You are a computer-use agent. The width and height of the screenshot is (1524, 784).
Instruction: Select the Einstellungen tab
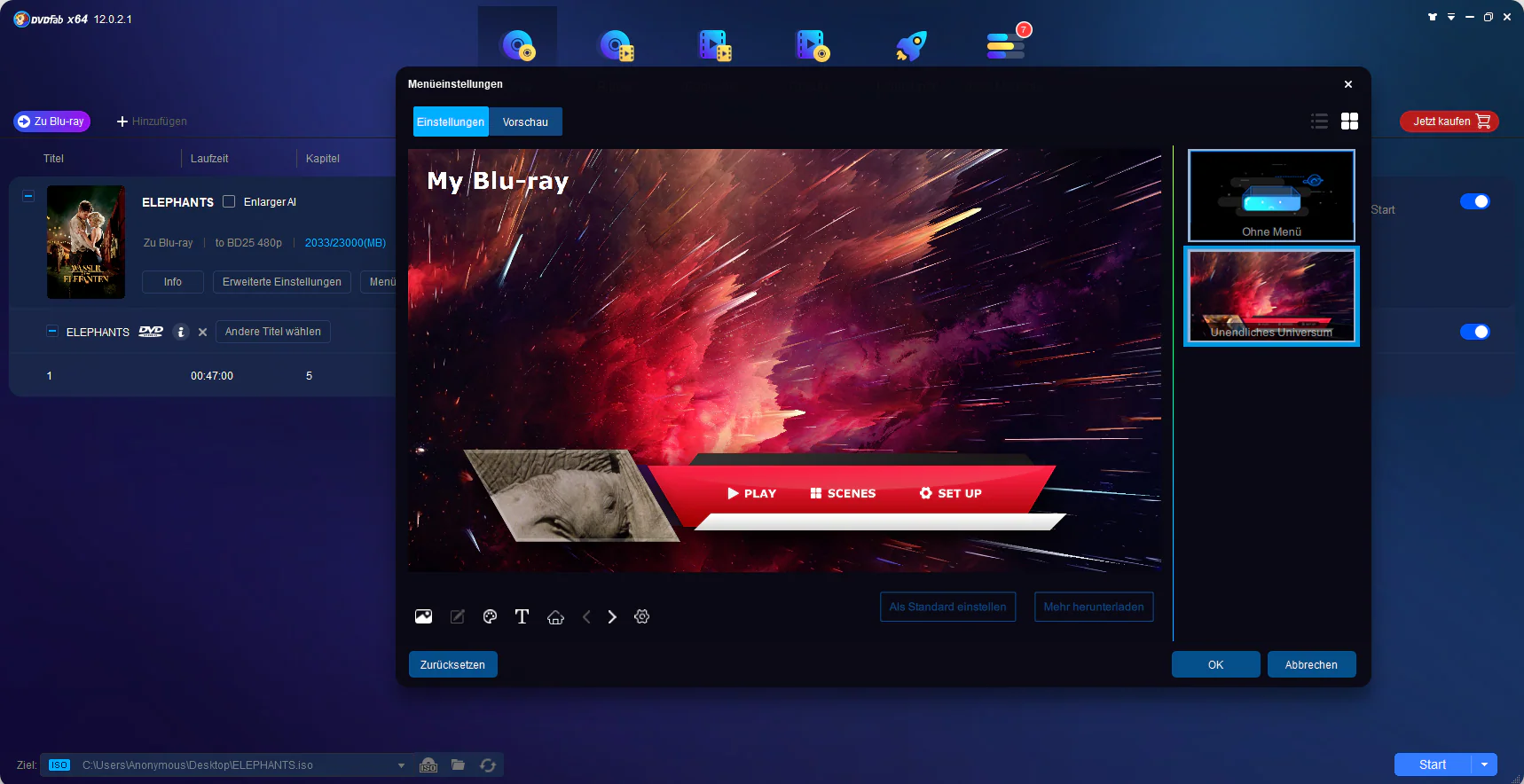(x=451, y=122)
